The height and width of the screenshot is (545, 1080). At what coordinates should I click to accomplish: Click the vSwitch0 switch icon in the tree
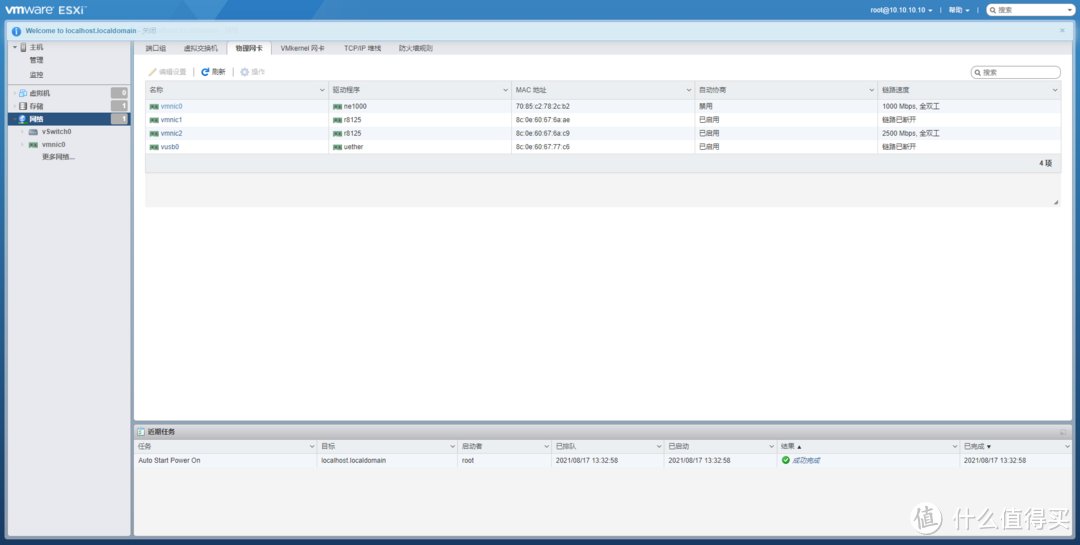click(x=33, y=132)
